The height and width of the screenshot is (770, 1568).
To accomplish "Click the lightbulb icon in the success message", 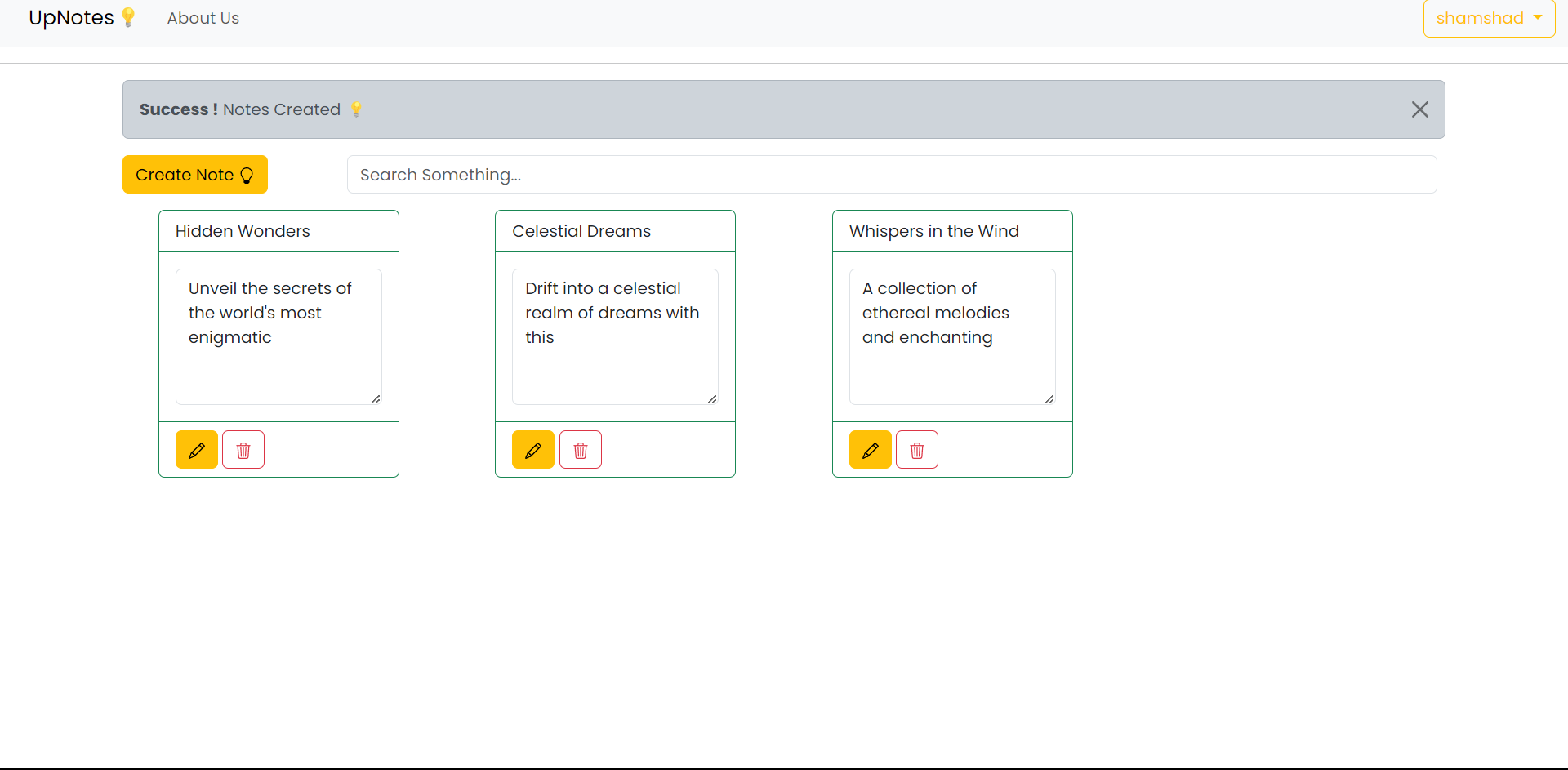I will pyautogui.click(x=357, y=108).
